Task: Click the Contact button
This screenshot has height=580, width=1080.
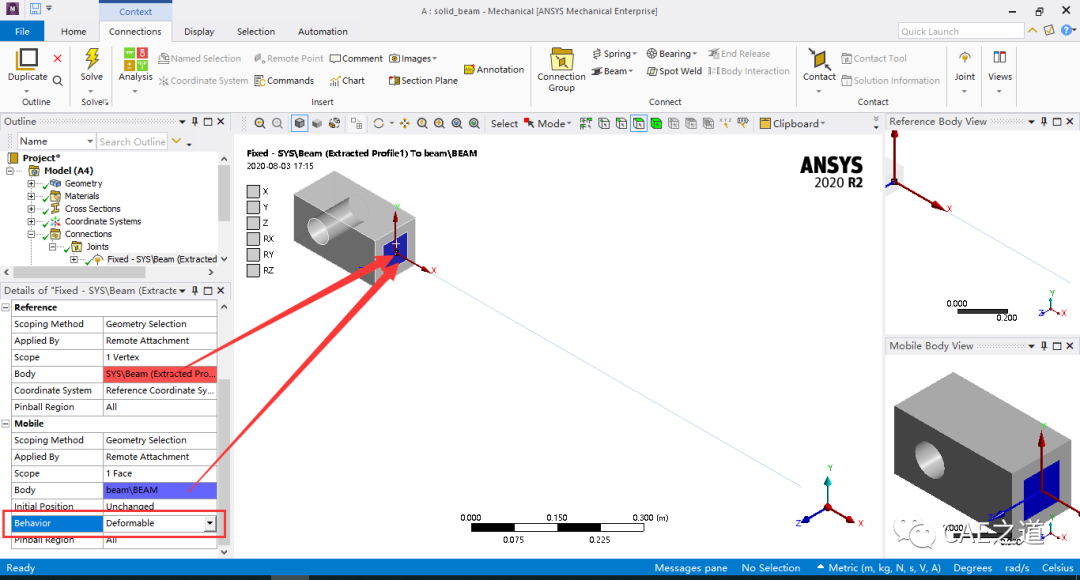Action: [819, 69]
